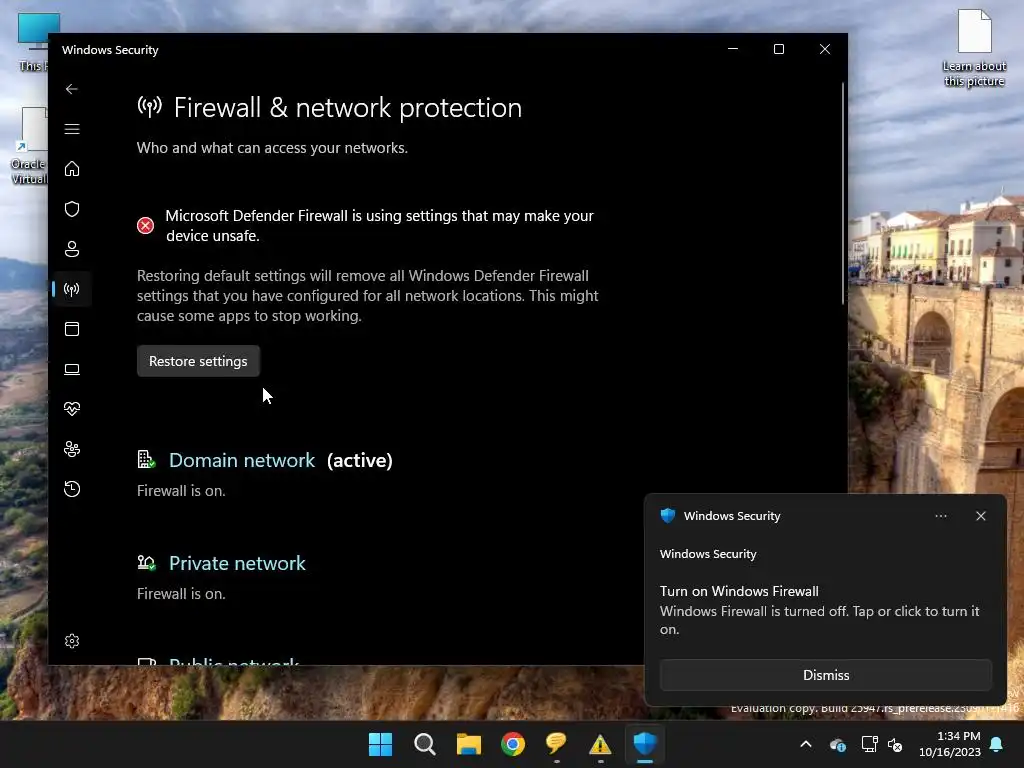Maximize the Windows Security window

[x=778, y=50]
